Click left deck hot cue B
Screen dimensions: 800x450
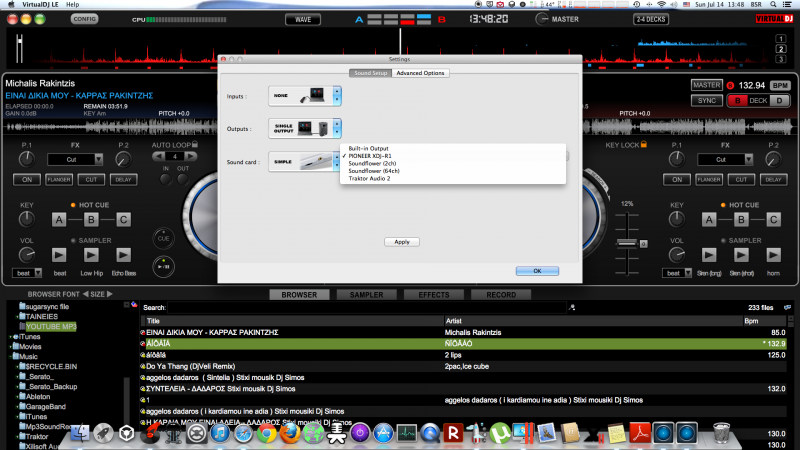(x=91, y=220)
